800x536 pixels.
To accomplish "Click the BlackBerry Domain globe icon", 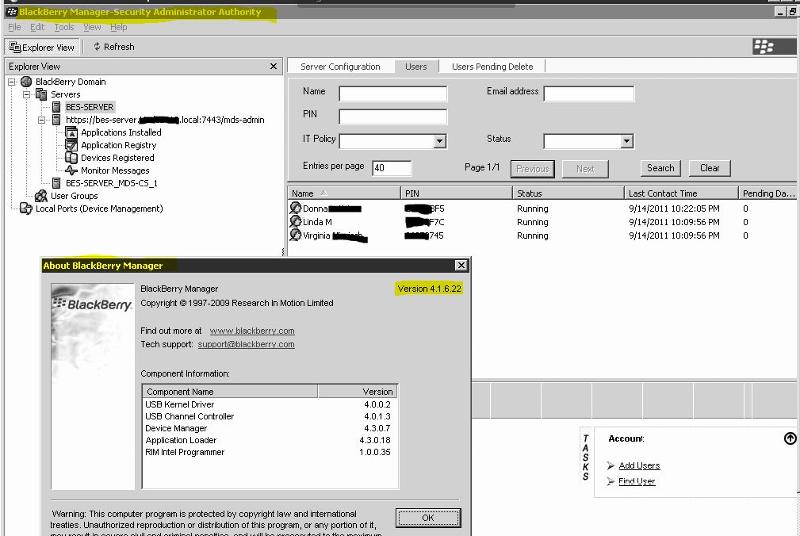I will tap(27, 82).
